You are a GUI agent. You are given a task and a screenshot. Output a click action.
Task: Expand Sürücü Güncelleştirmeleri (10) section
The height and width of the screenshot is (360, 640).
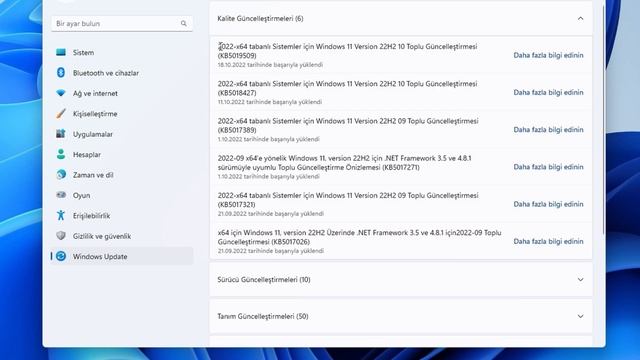tap(401, 280)
